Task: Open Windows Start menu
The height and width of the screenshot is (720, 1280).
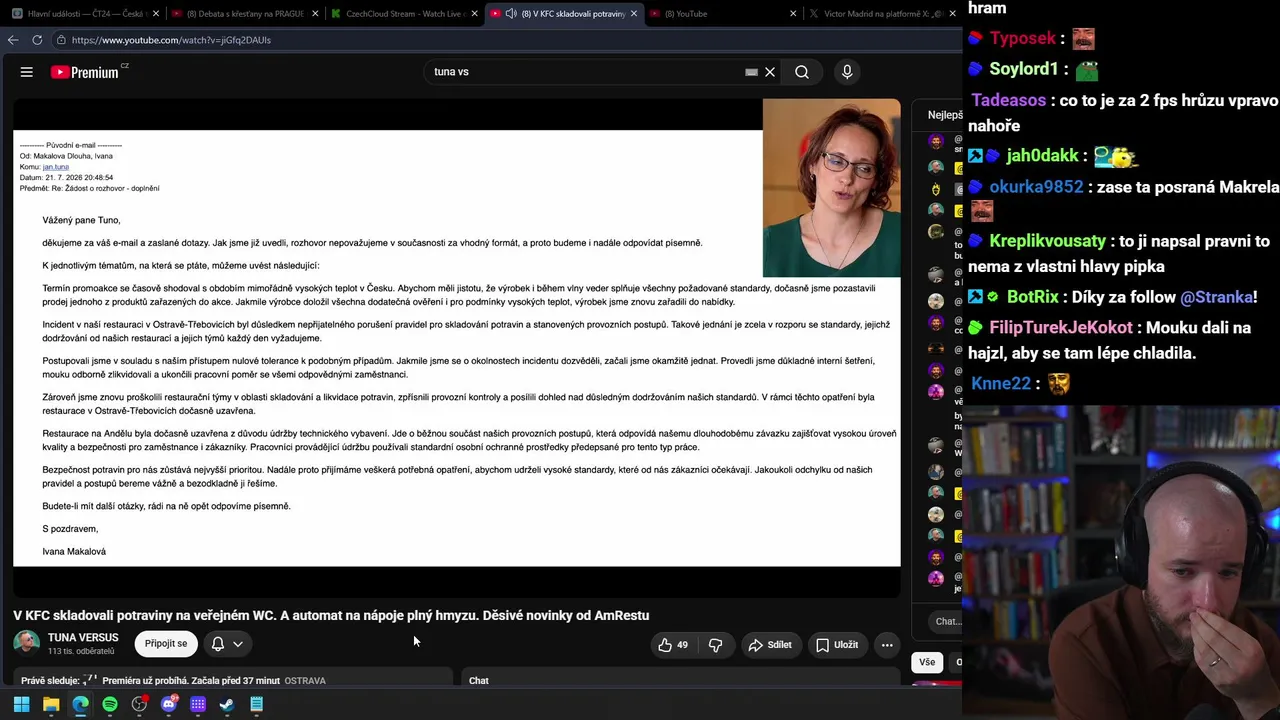Action: click(x=21, y=704)
